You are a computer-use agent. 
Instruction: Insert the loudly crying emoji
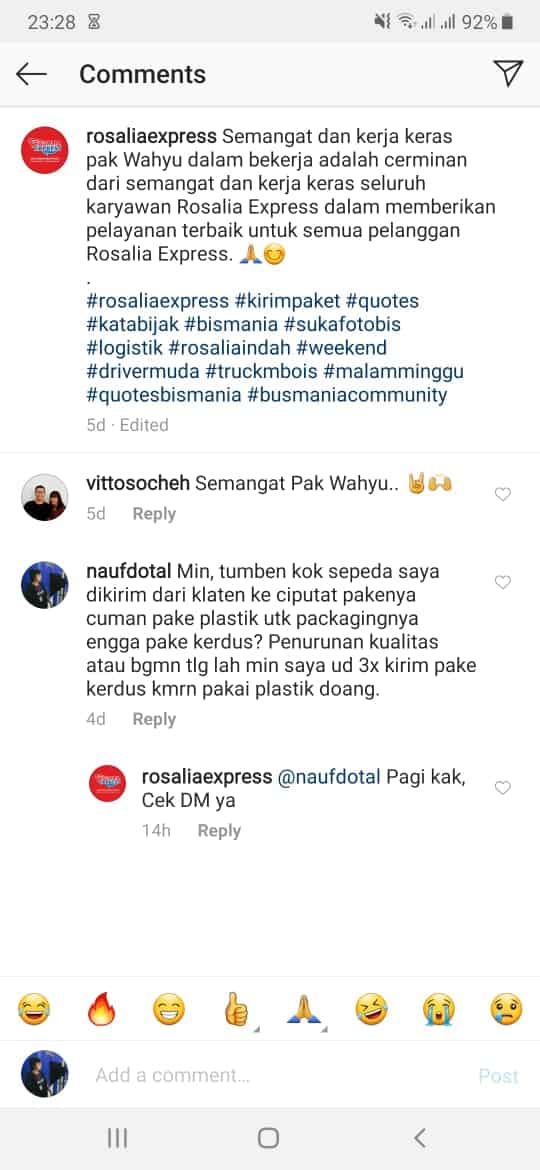(439, 1011)
